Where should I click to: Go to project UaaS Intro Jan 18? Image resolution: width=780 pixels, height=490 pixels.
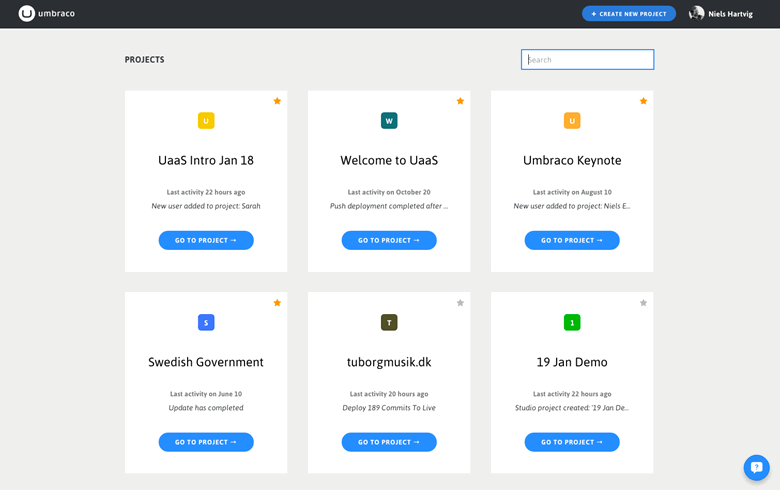(x=206, y=240)
